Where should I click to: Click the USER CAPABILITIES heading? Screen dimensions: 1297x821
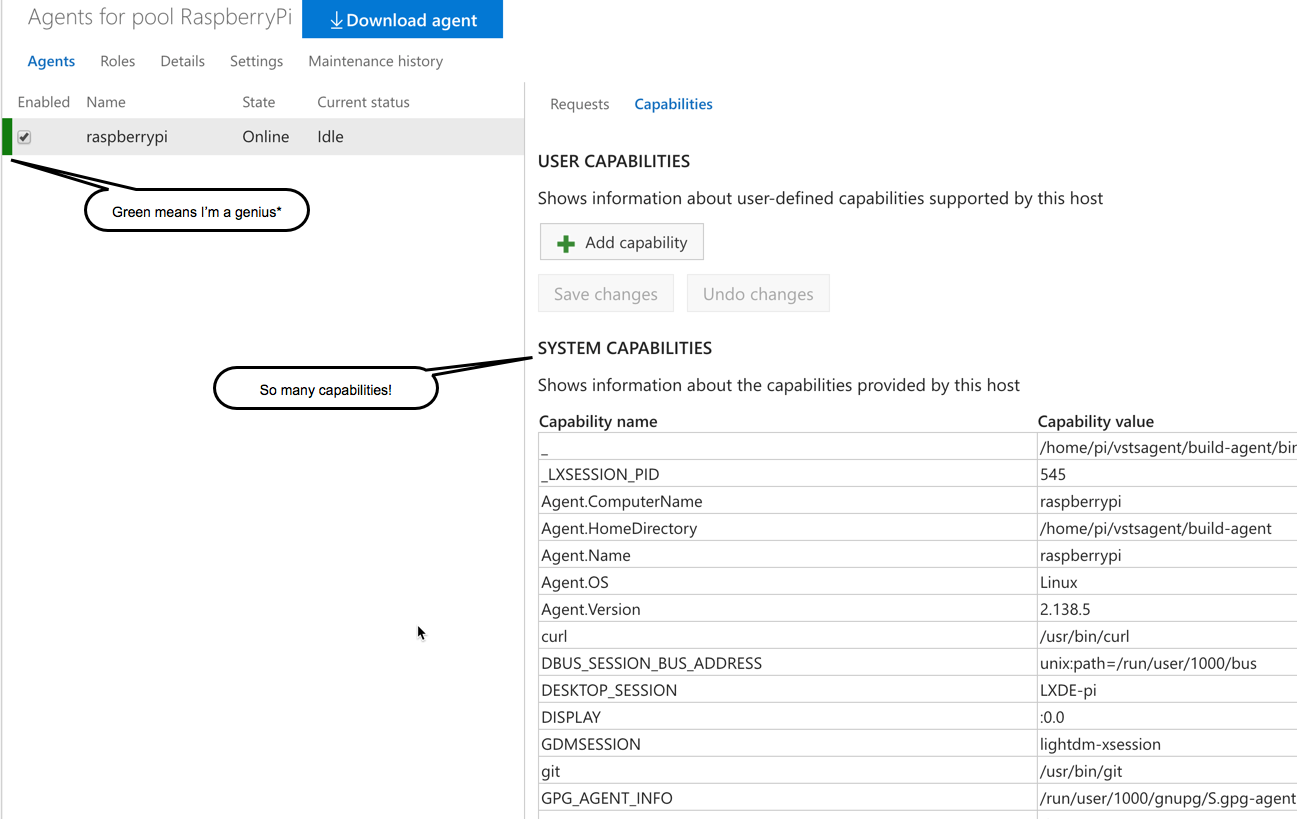pos(614,161)
